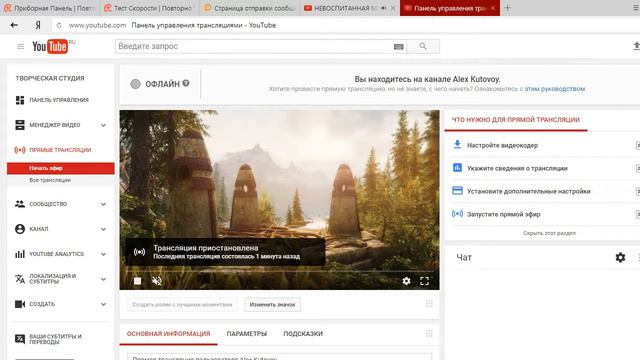The height and width of the screenshot is (360, 640).
Task: Click Скрыть этот раздел link
Action: click(549, 233)
